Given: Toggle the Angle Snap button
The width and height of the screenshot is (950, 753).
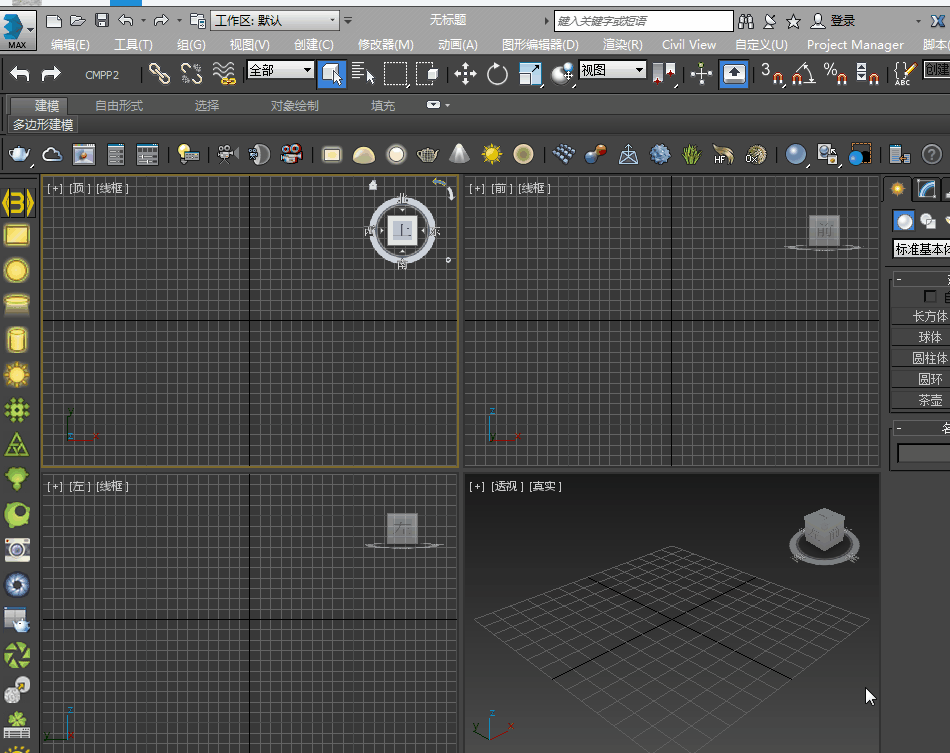Looking at the screenshot, I should [x=804, y=72].
